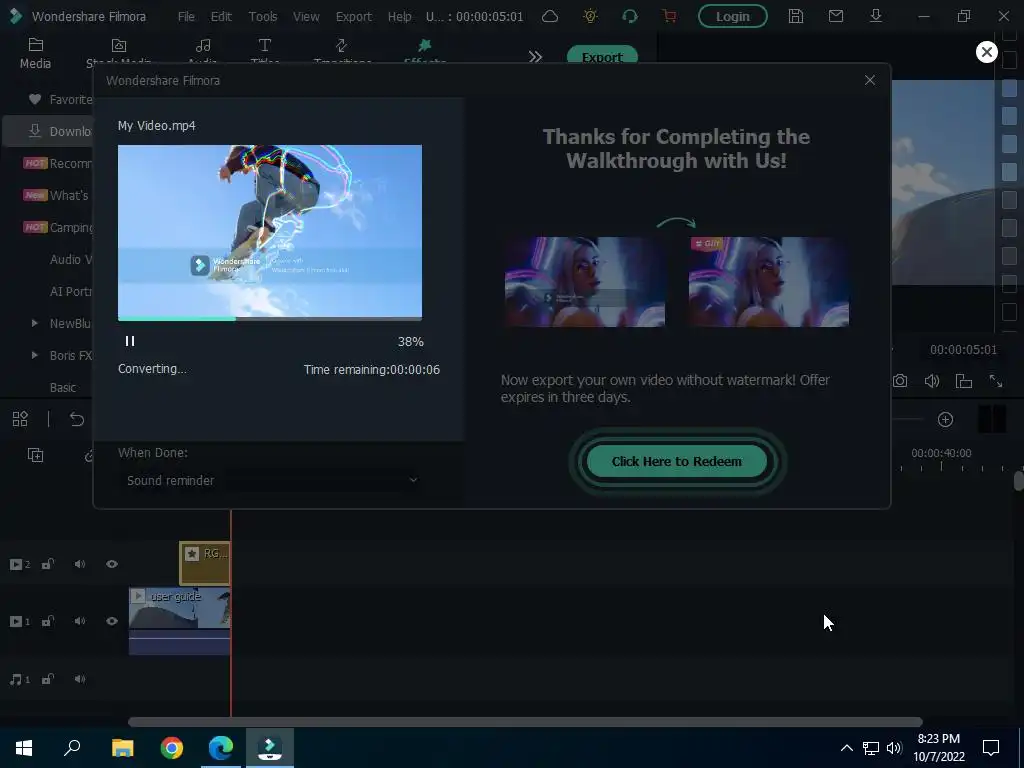This screenshot has height=768, width=1024.
Task: Click the undo arrow in timeline toolbar
Action: (x=76, y=419)
